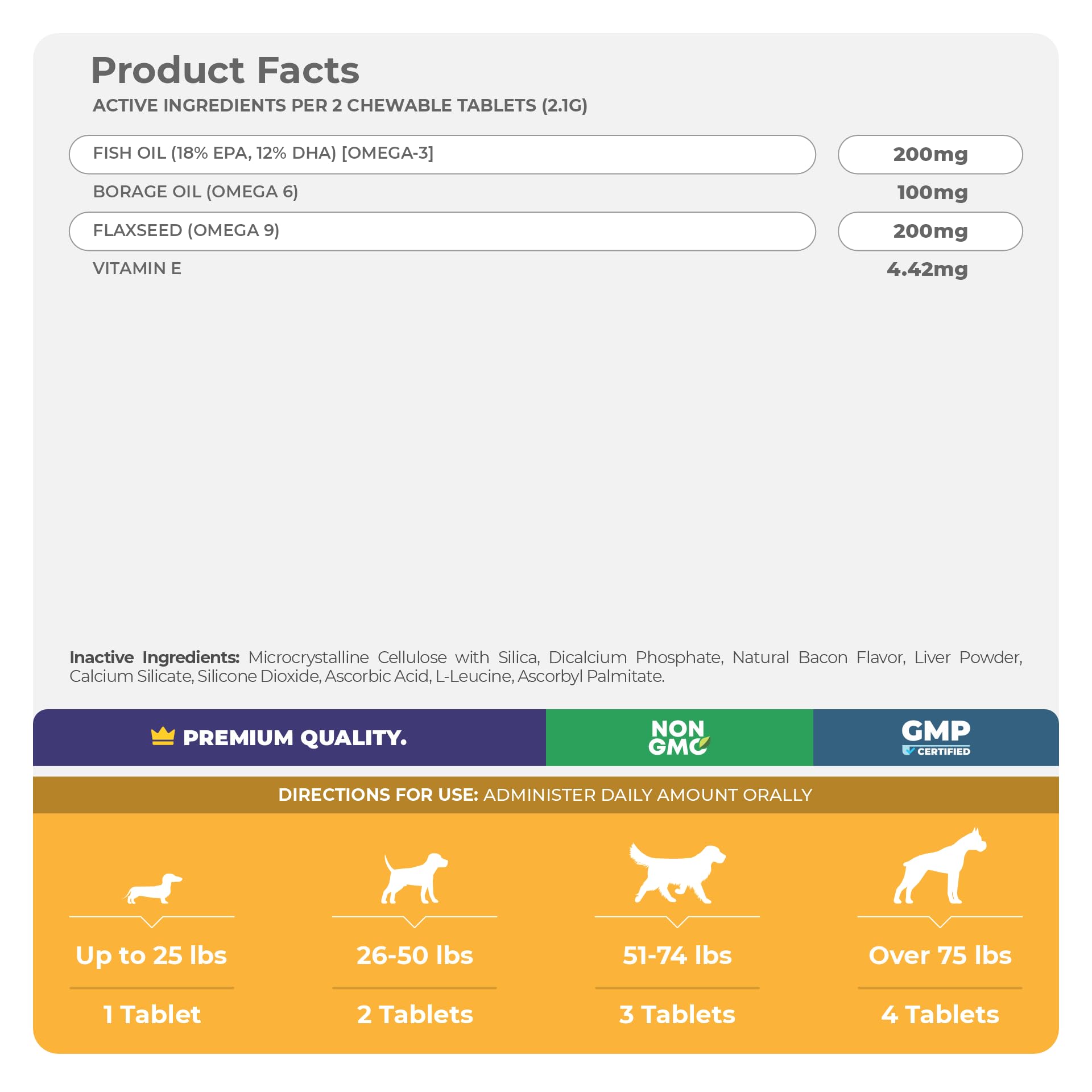Image resolution: width=1092 pixels, height=1092 pixels.
Task: Click the "3 Tablets" dosage text
Action: 677,1015
